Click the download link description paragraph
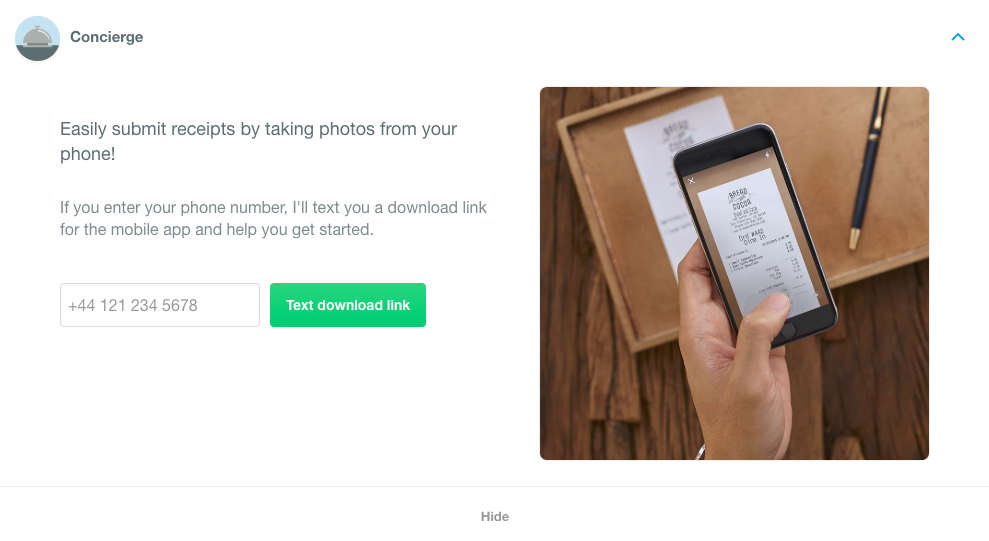The image size is (989, 541). click(x=273, y=218)
